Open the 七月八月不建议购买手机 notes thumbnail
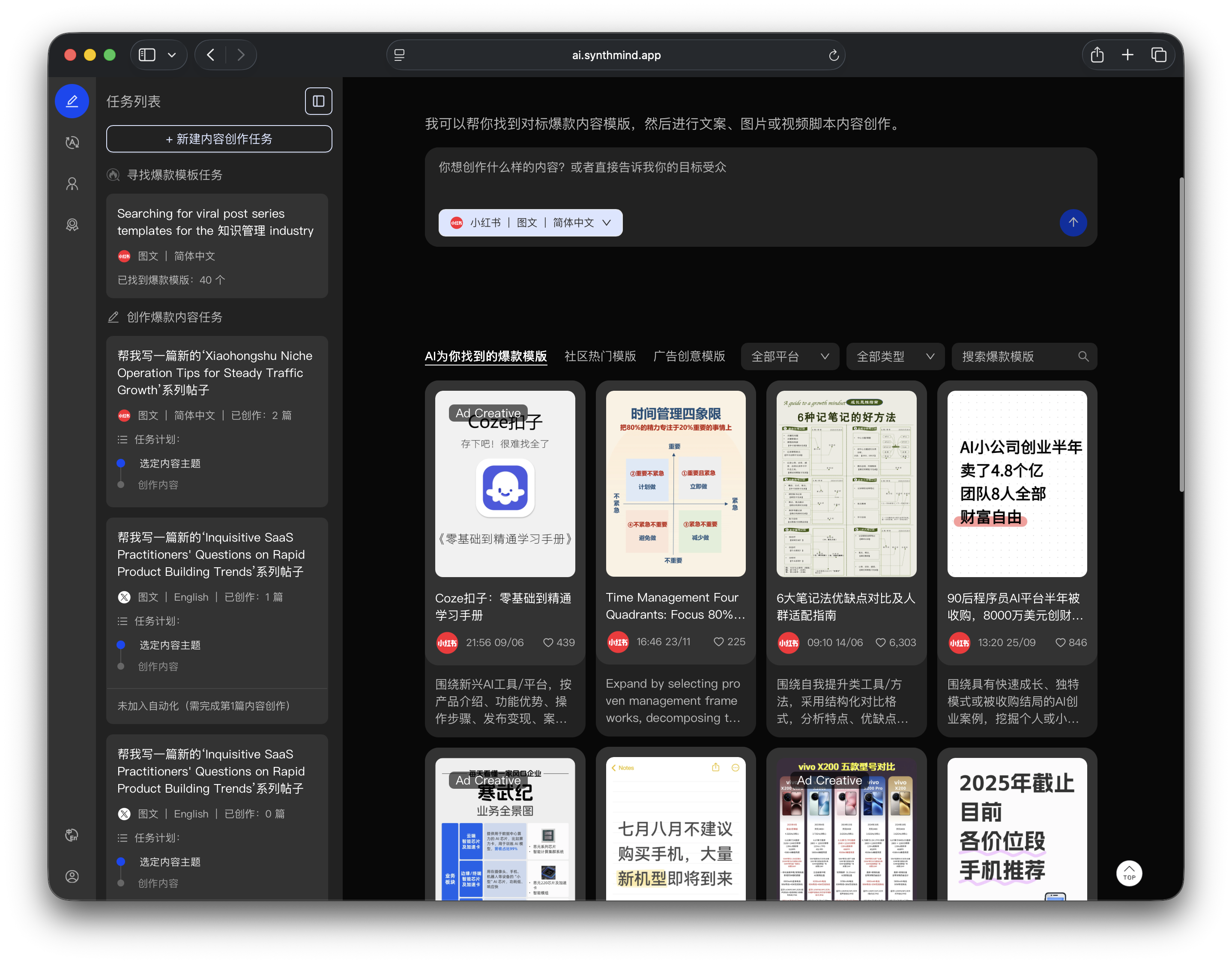Image resolution: width=1232 pixels, height=964 pixels. point(675,829)
